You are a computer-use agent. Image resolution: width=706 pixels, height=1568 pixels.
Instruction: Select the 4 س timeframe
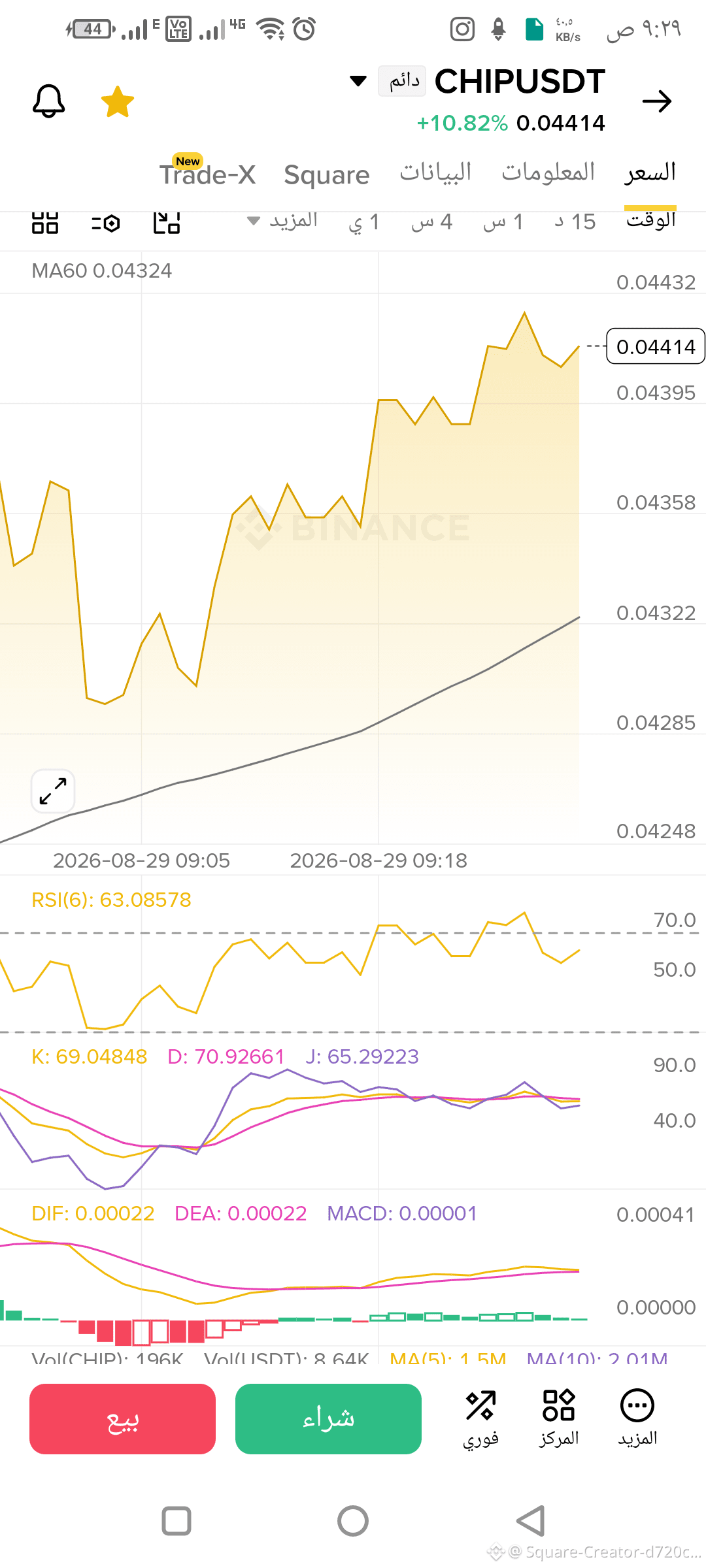tap(432, 221)
